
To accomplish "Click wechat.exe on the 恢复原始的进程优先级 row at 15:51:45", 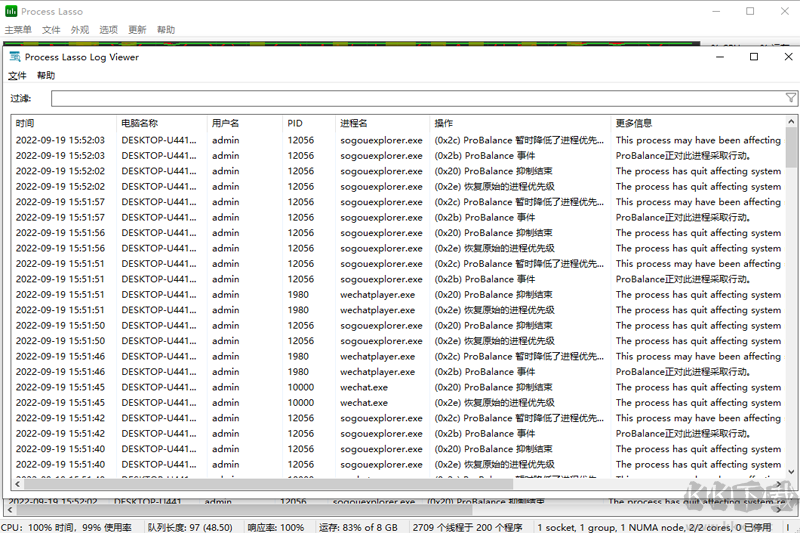I will click(x=364, y=403).
